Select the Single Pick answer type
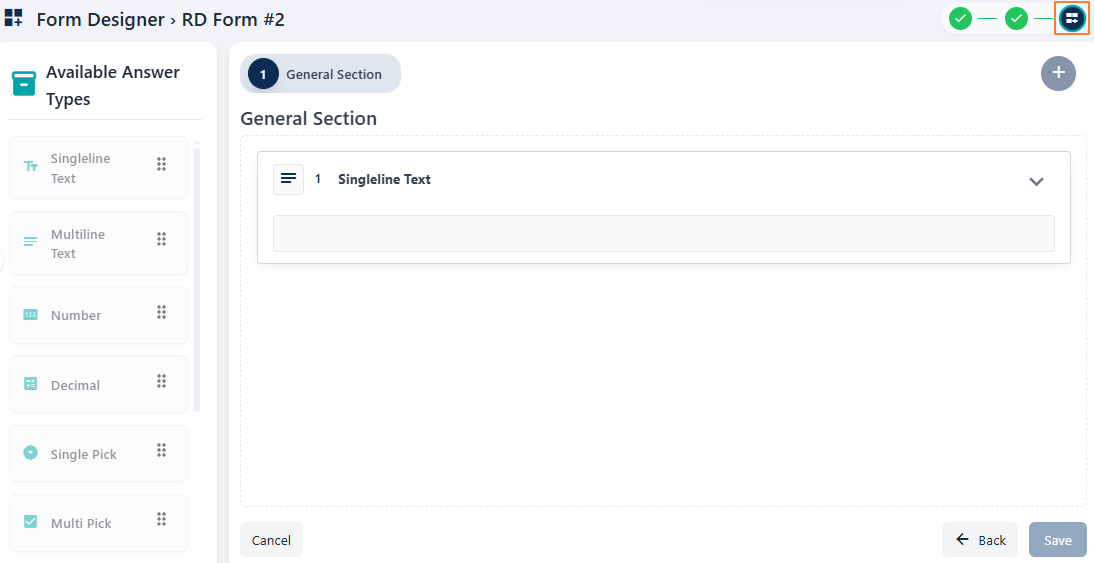Image resolution: width=1094 pixels, height=563 pixels. click(84, 454)
